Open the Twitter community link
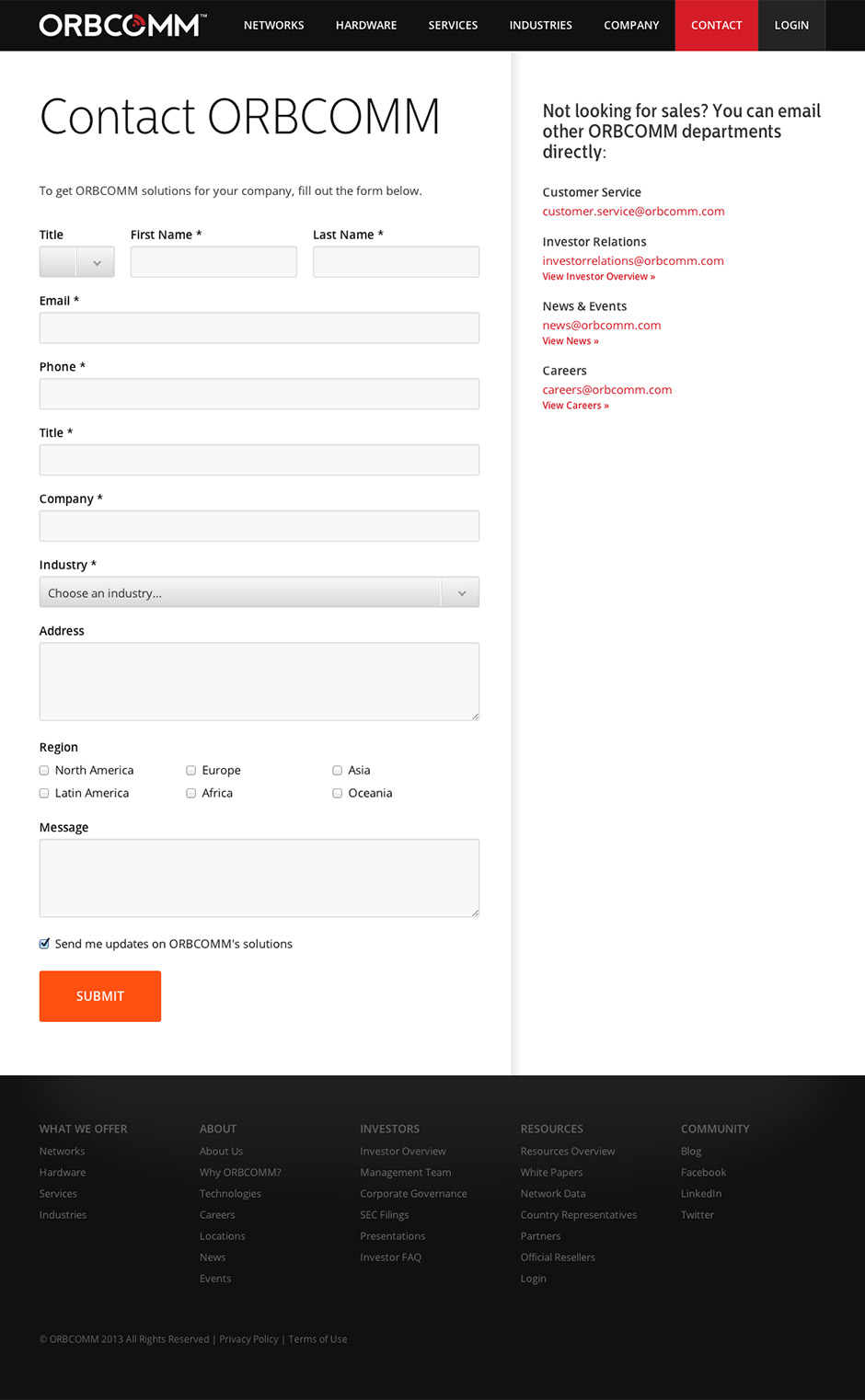 (698, 1215)
